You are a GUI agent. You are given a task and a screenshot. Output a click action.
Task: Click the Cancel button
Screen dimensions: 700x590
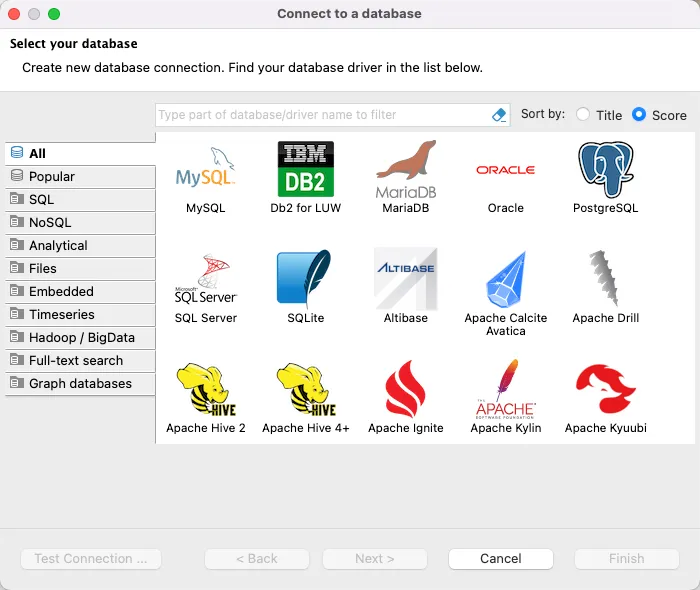pyautogui.click(x=500, y=559)
